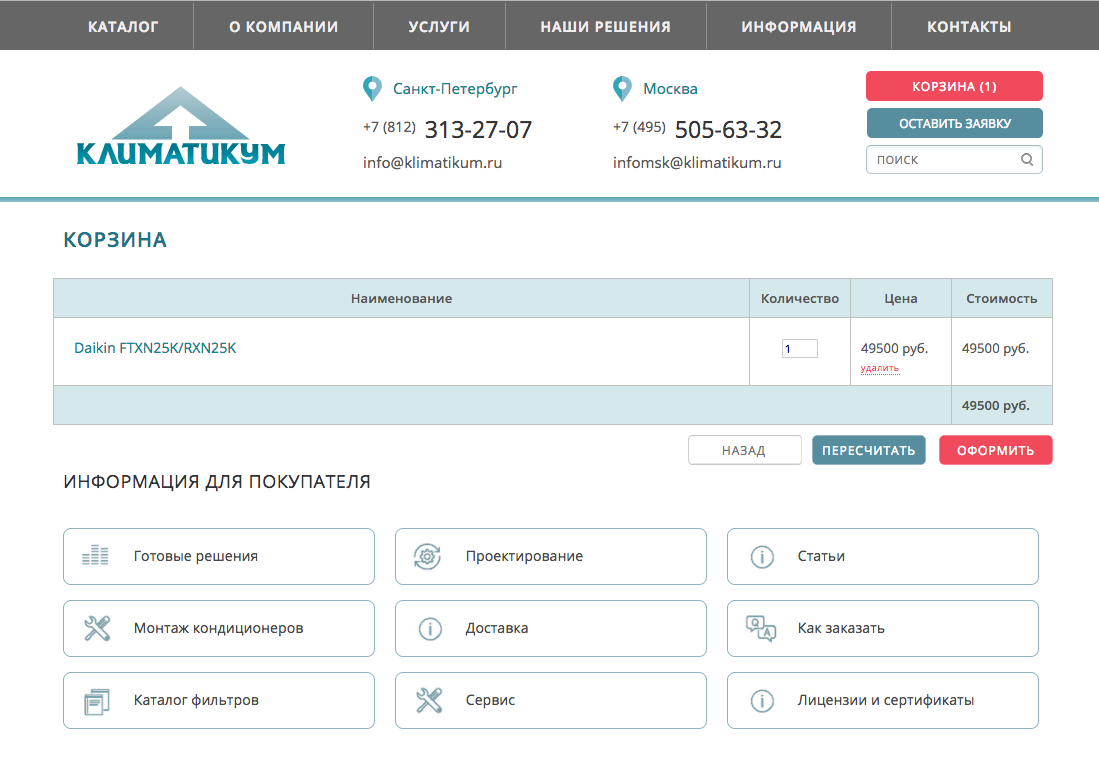
Task: Click the search magnifier icon
Action: [1027, 160]
